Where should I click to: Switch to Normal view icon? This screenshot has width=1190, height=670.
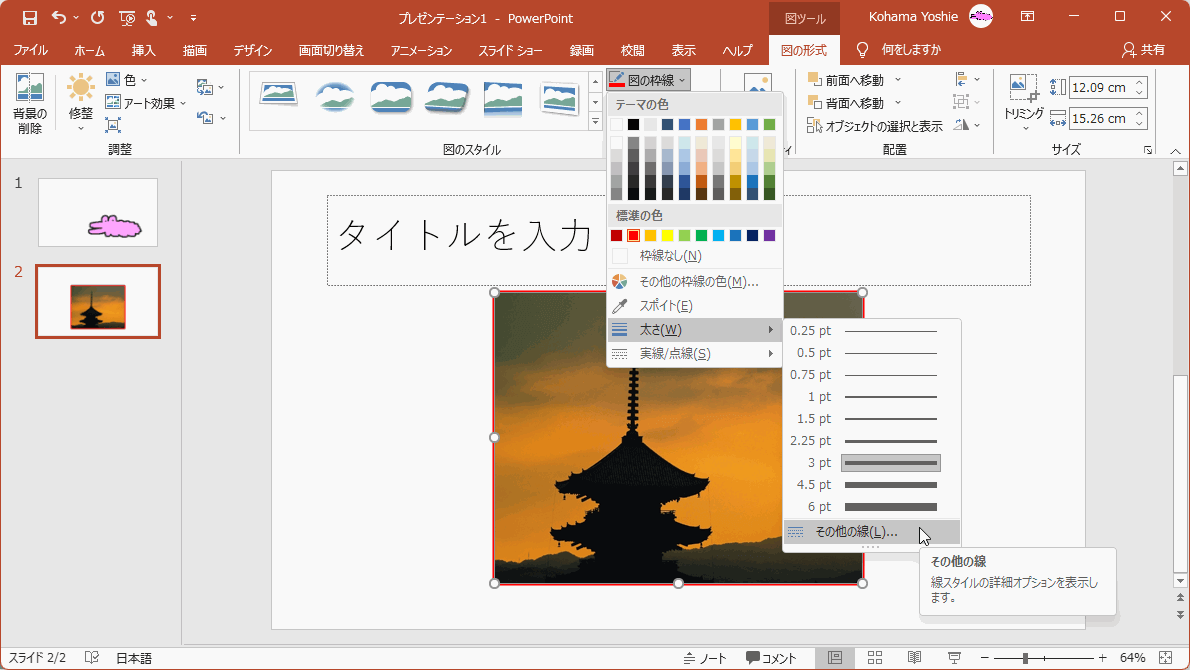(835, 658)
